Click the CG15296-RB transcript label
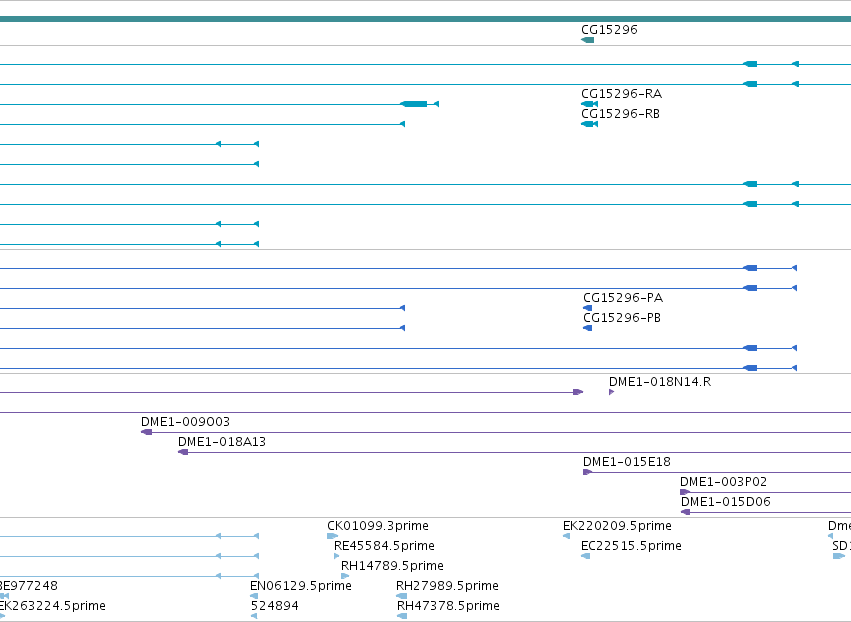The image size is (851, 622). tap(620, 113)
